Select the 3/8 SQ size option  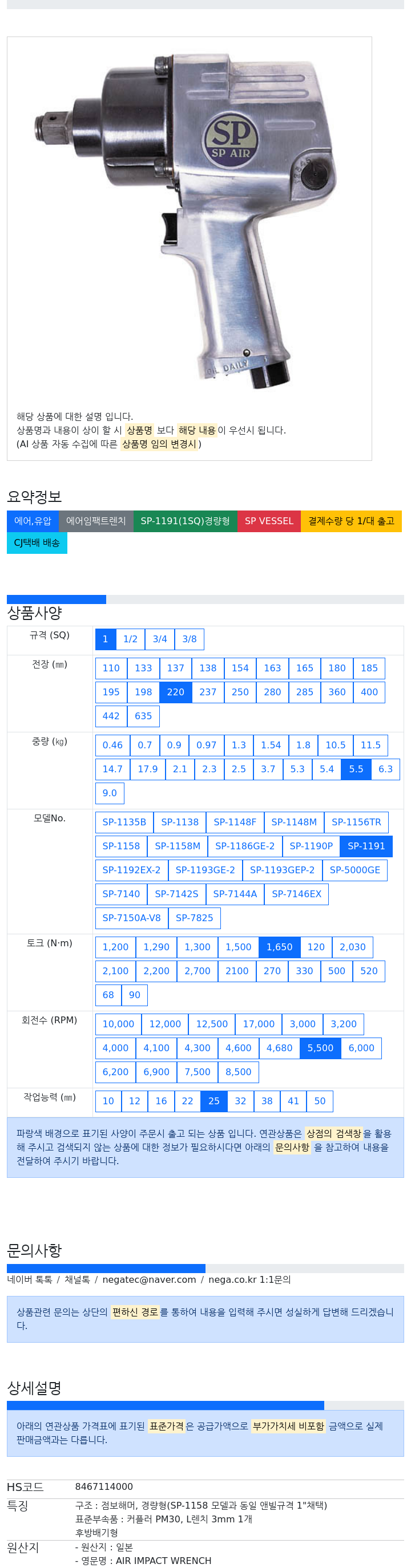point(190,639)
